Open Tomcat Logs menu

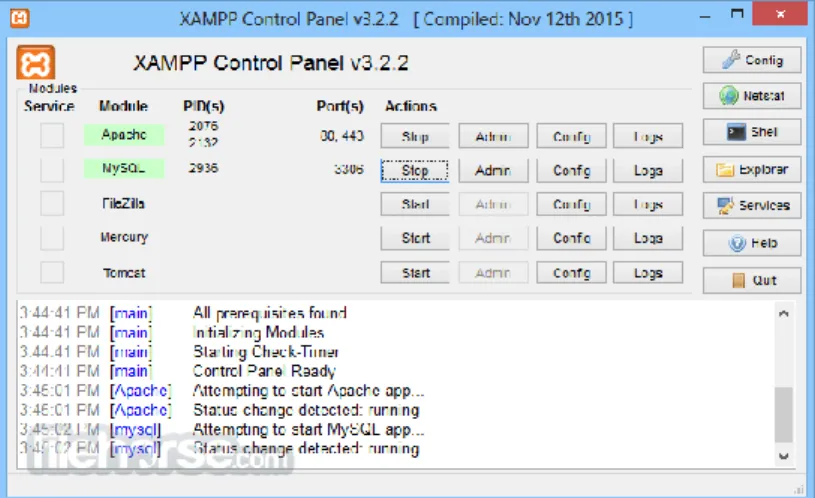[x=648, y=272]
